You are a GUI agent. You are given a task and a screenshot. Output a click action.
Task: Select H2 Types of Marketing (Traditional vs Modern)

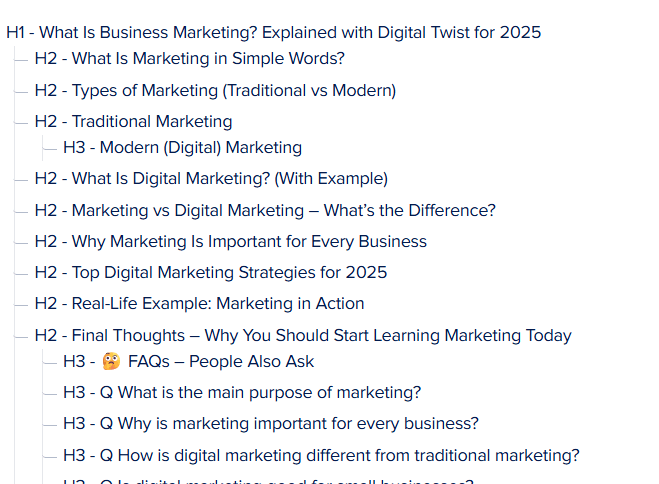coord(215,90)
